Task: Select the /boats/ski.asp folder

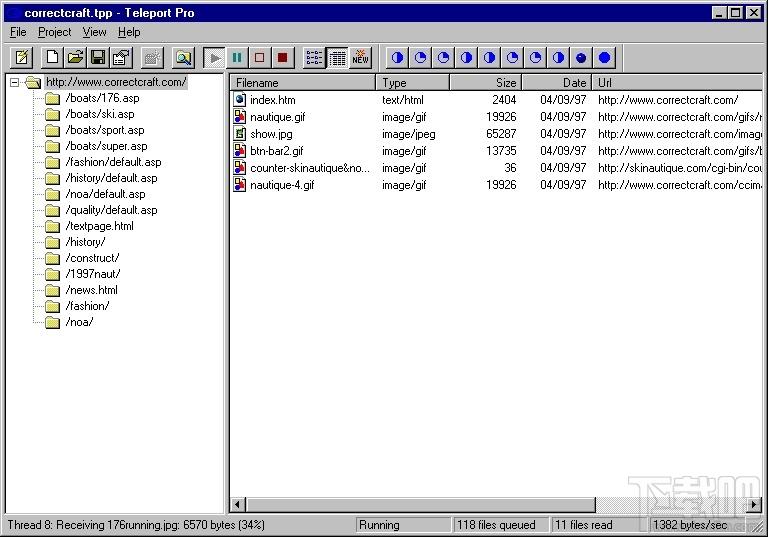Action: 99,114
